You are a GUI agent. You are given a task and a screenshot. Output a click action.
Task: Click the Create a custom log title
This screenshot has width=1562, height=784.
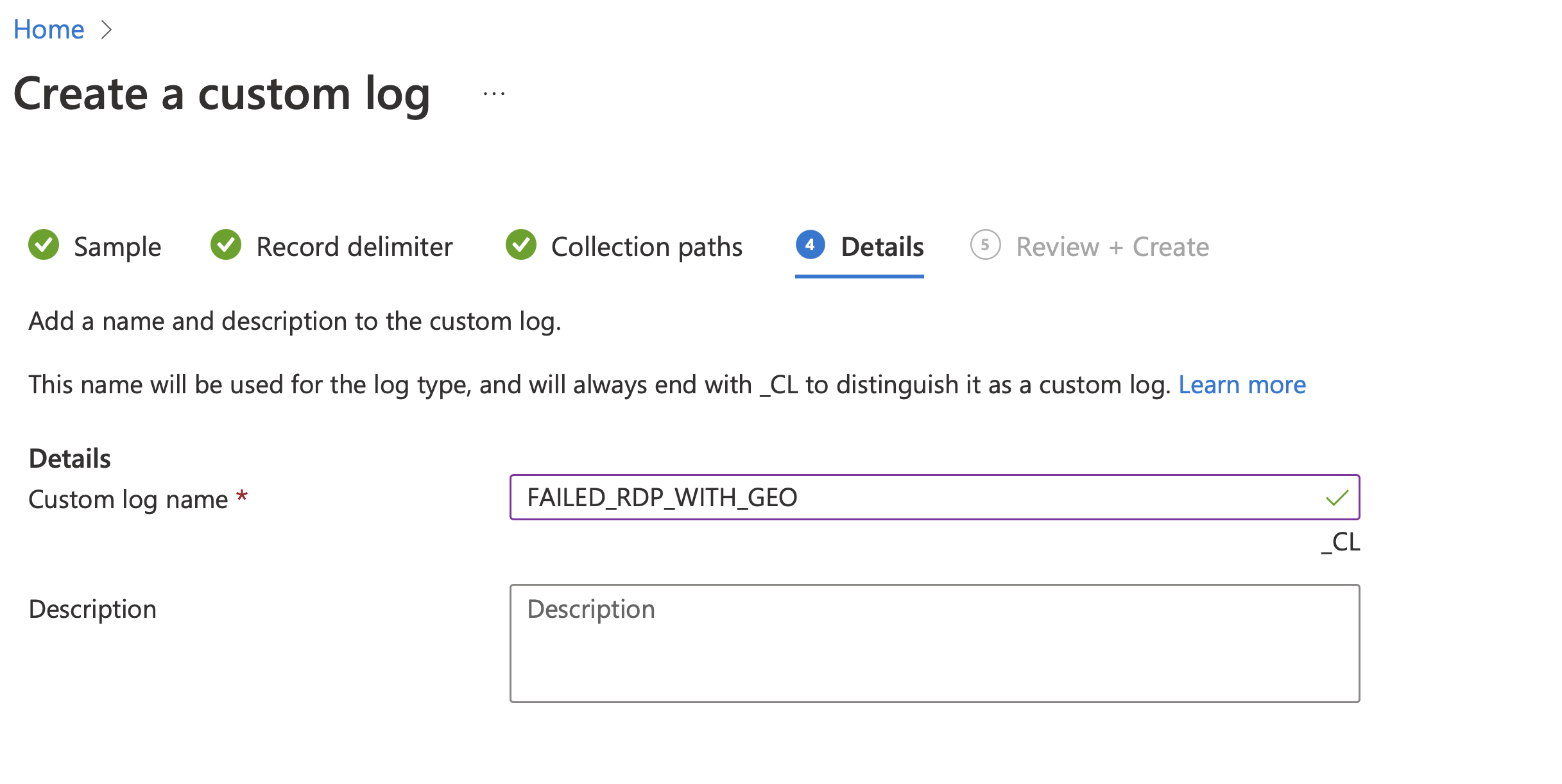point(221,94)
